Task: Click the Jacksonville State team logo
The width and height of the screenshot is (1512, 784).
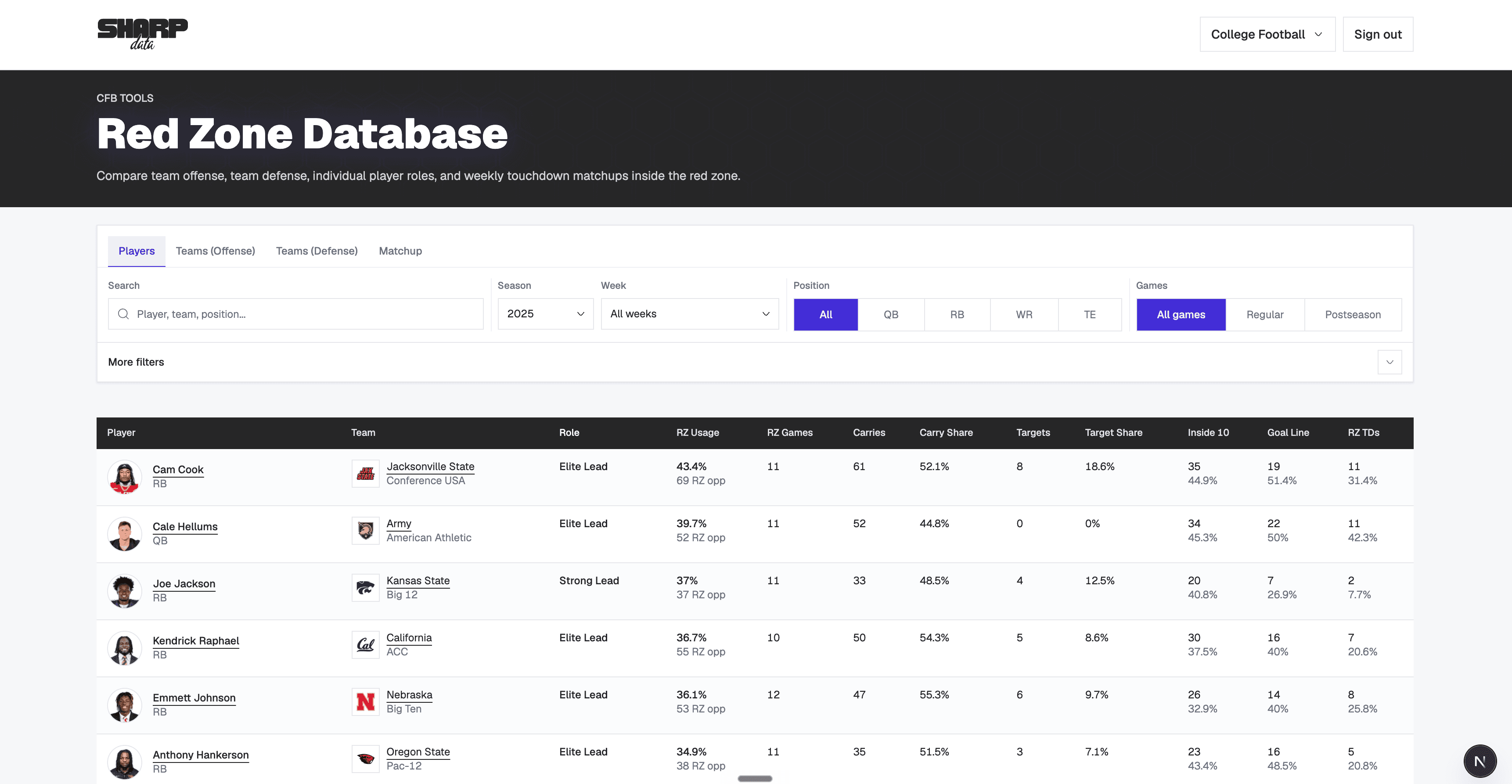Action: [366, 474]
